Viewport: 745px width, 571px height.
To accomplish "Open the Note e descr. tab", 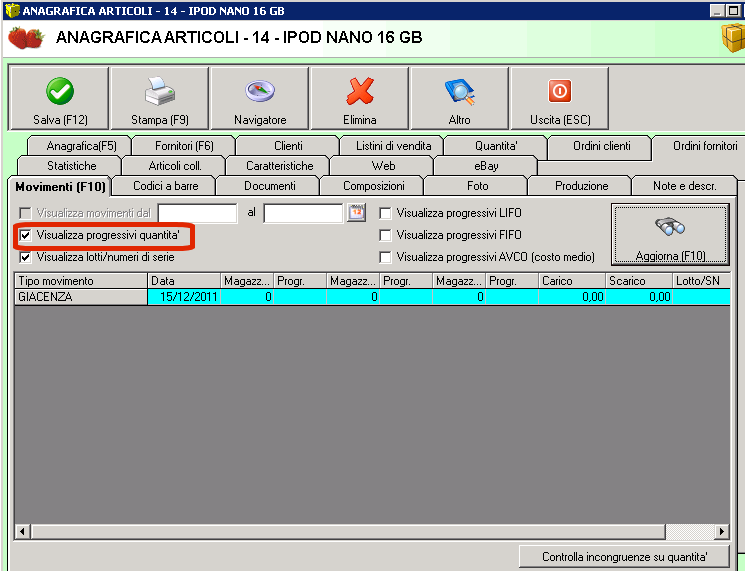I will [x=684, y=186].
